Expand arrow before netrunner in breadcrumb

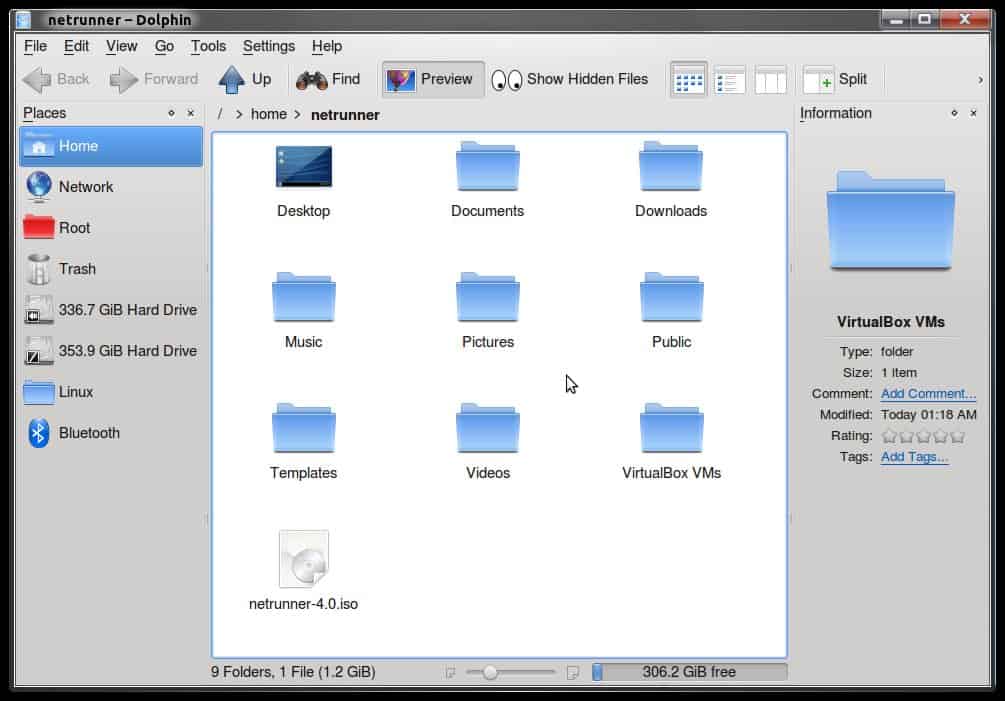(297, 114)
